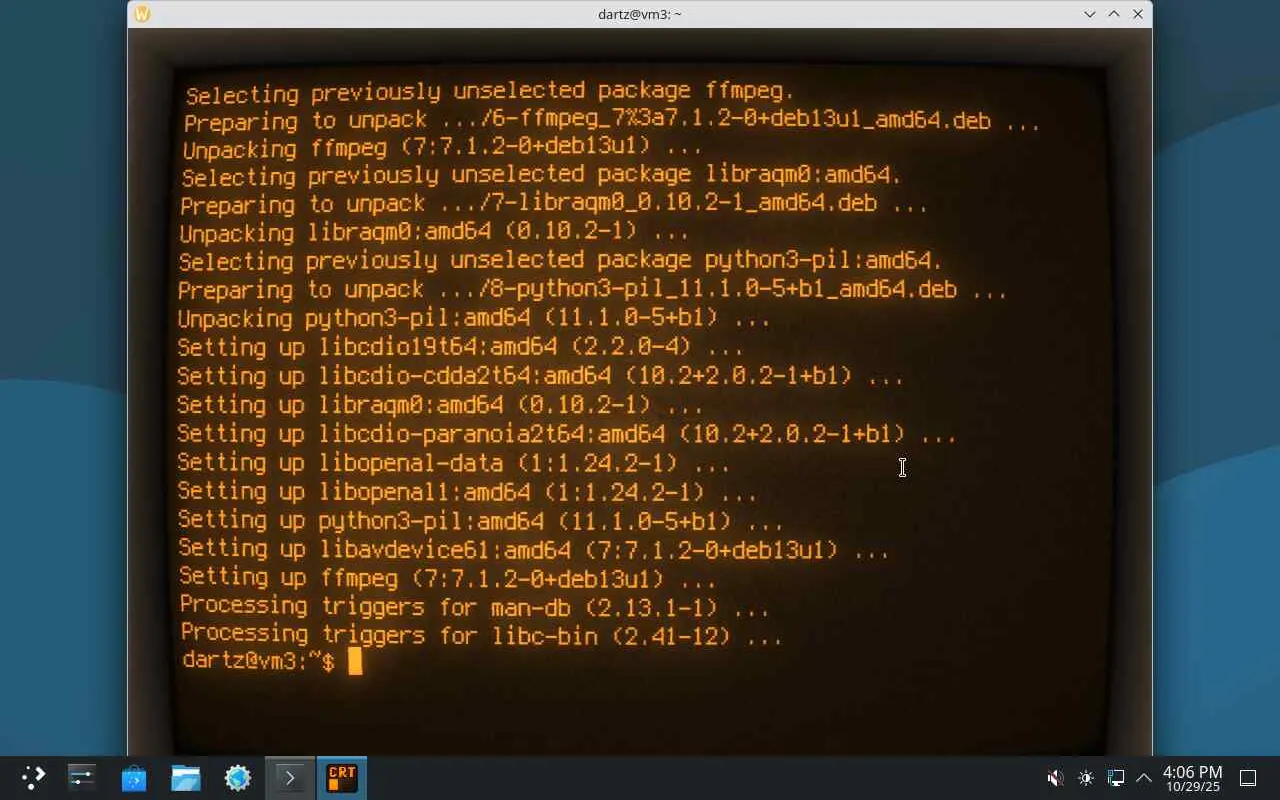Viewport: 1280px width, 800px height.
Task: Click line "Unpacking ffmpeg (7:7.1.2-0+deb13u1) ..."
Action: pos(443,149)
